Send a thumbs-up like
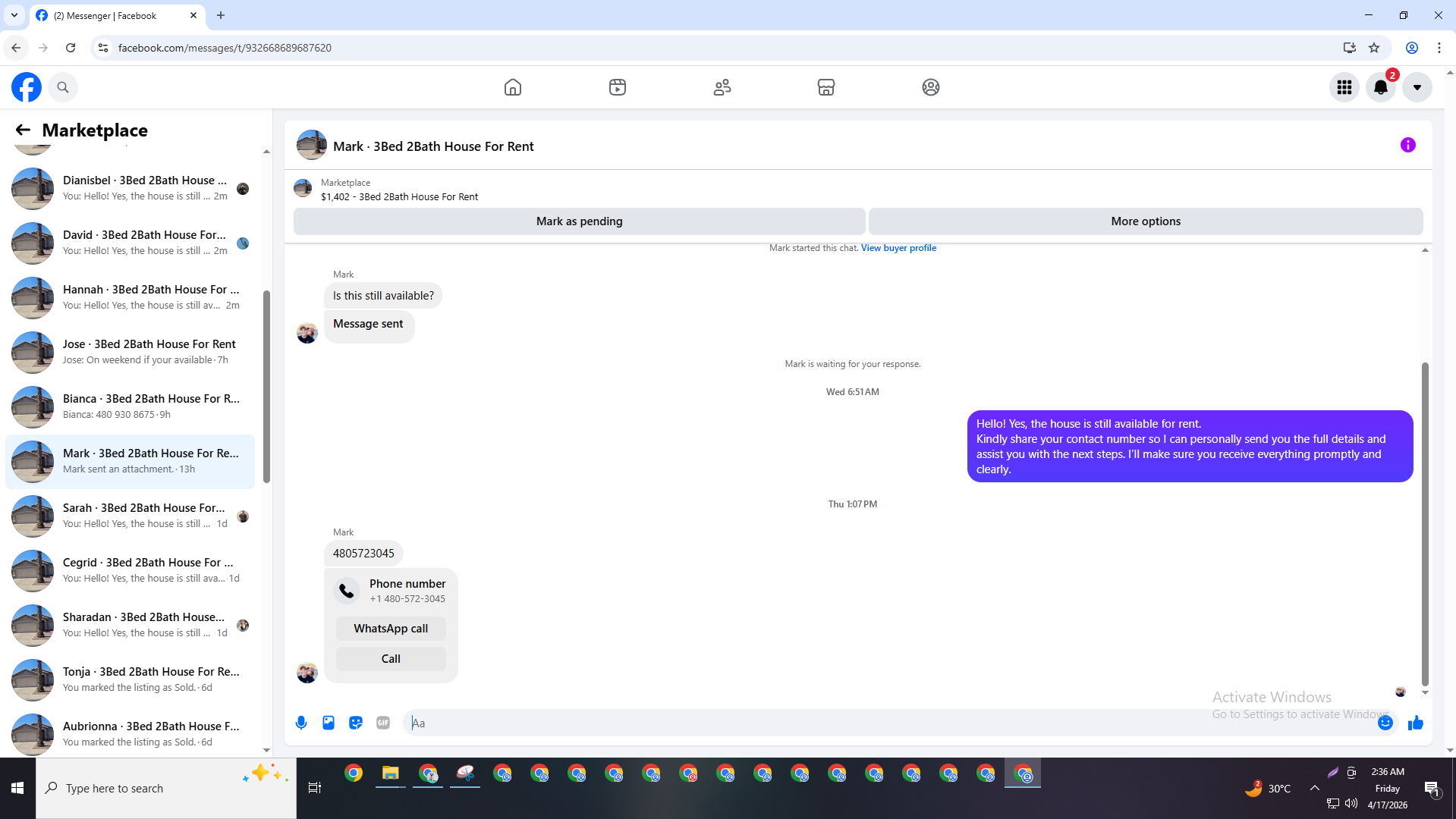Viewport: 1456px width, 819px height. [1416, 723]
